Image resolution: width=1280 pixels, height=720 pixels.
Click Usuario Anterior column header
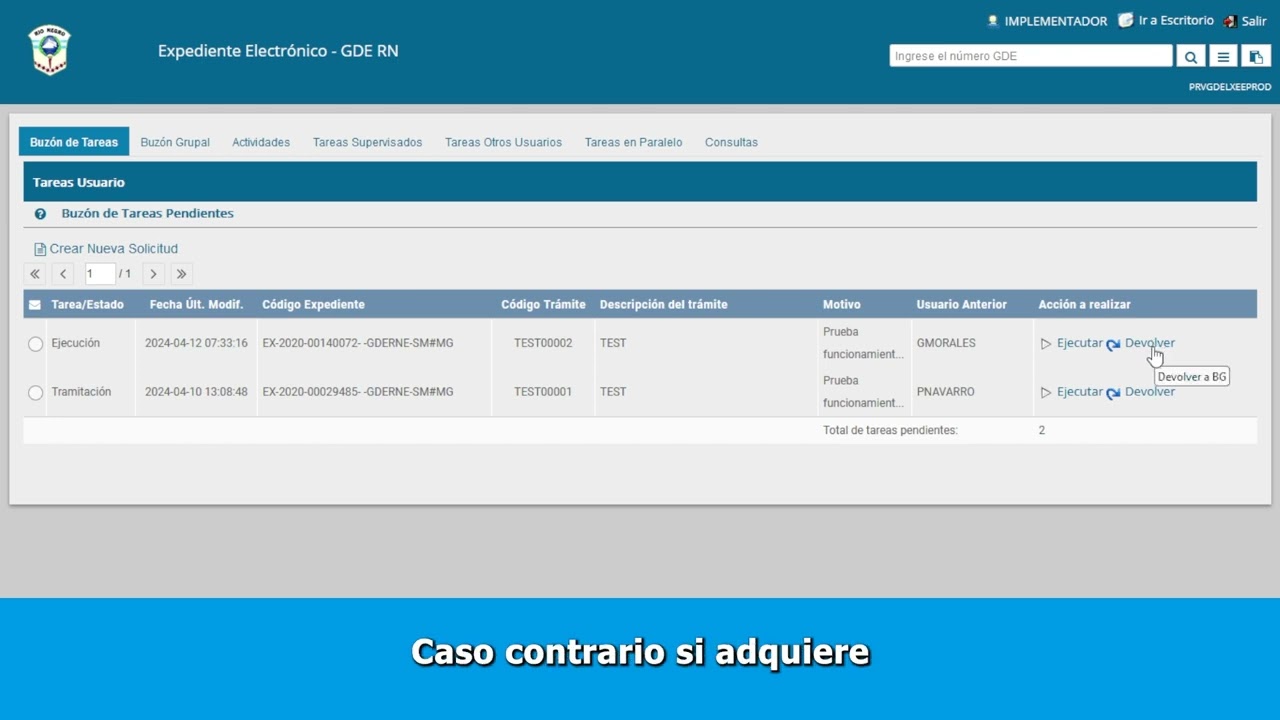click(x=962, y=305)
